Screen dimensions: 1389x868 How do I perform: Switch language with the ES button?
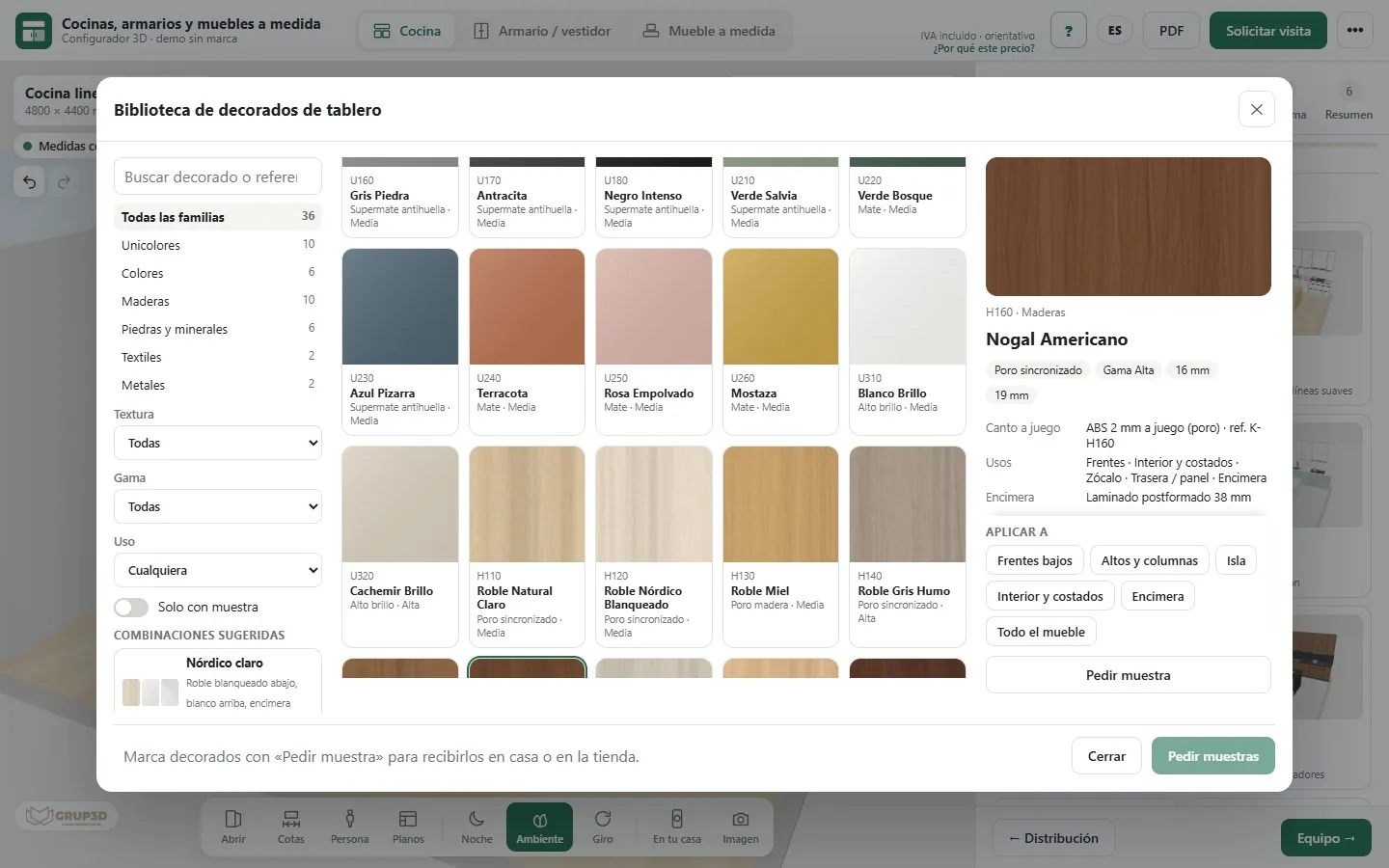1115,31
